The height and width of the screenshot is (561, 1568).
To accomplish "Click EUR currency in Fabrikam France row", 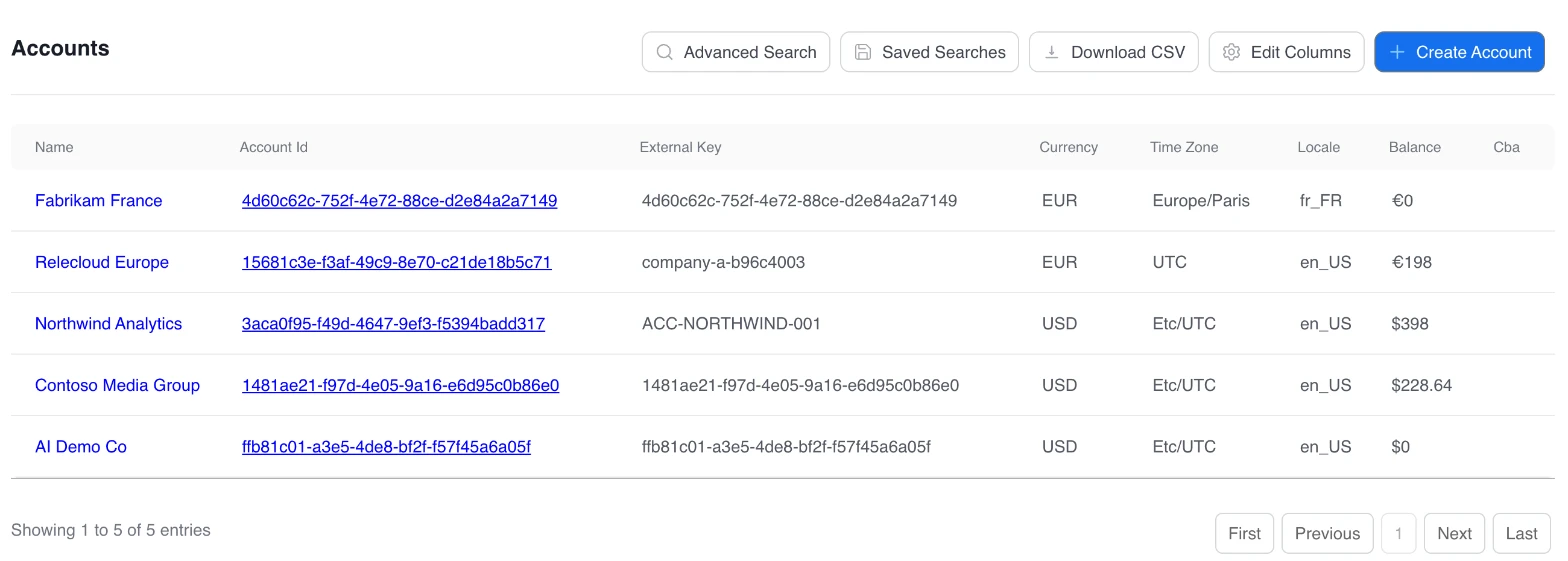I will point(1059,201).
